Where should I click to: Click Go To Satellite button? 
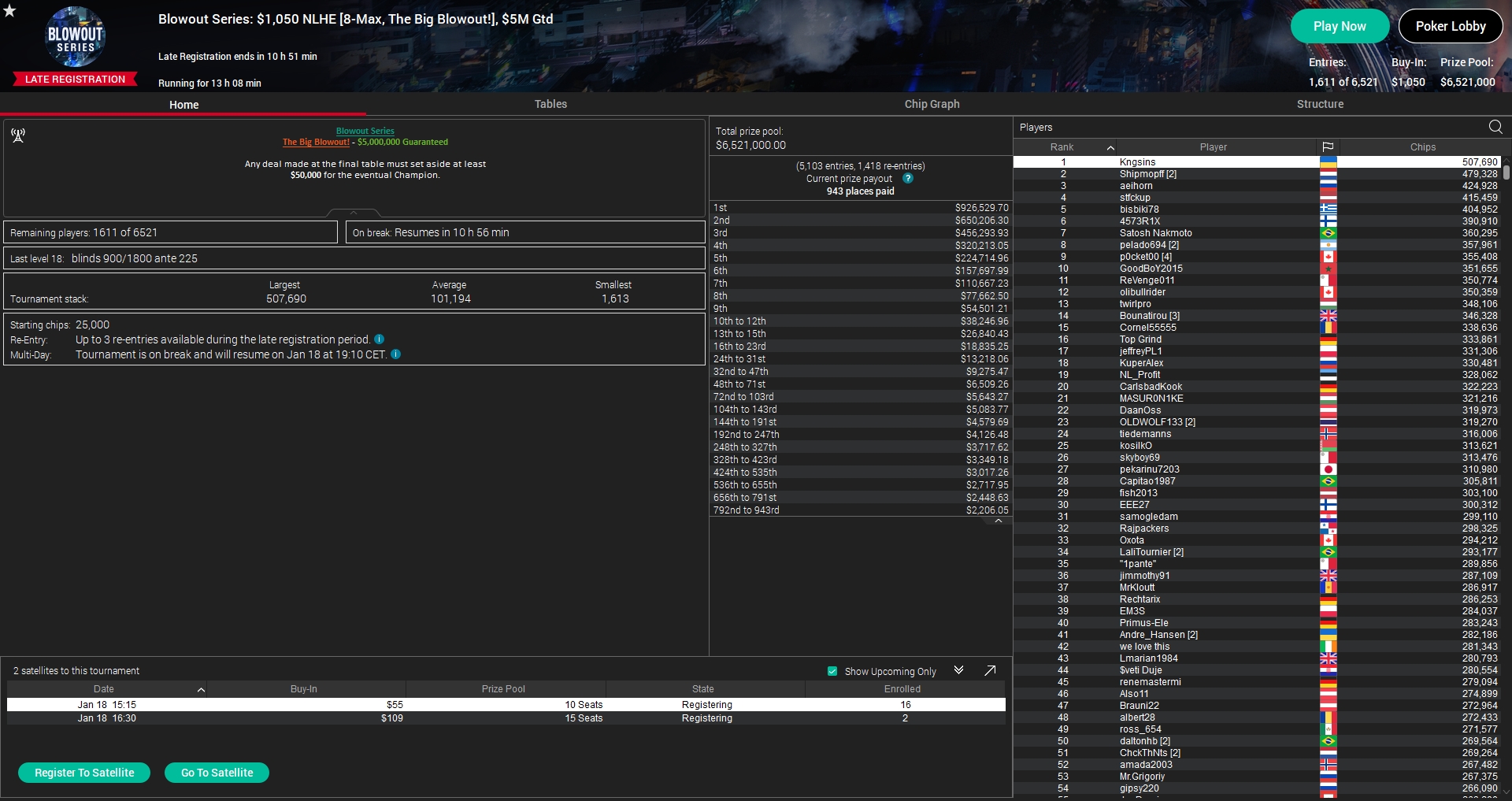pos(217,773)
